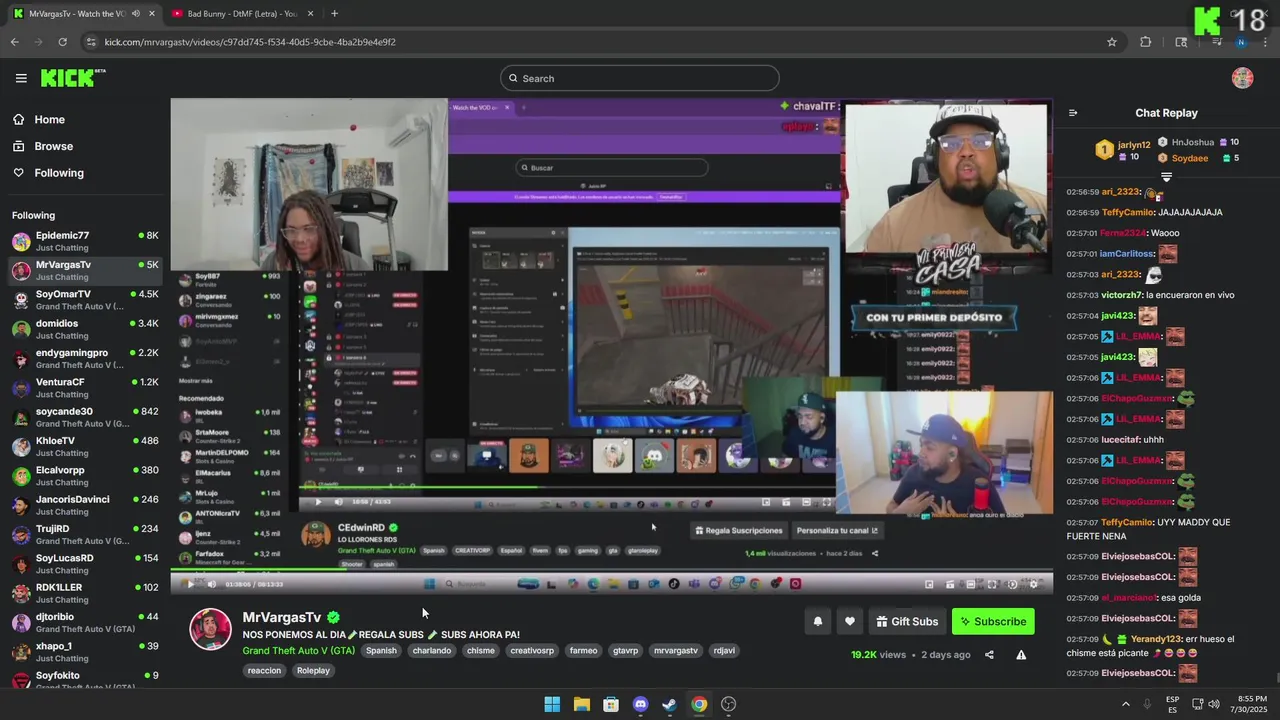Viewport: 1280px width, 720px height.
Task: Open endygamingpro channel
Action: [x=85, y=358]
